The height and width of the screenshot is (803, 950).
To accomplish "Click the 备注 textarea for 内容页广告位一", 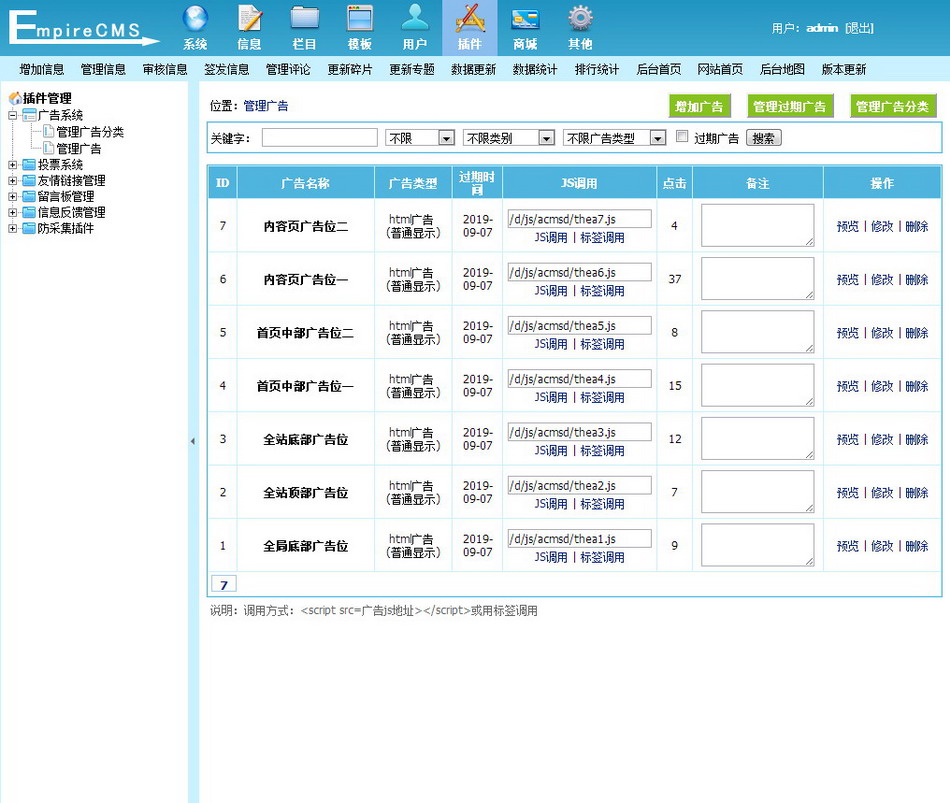I will [x=757, y=279].
